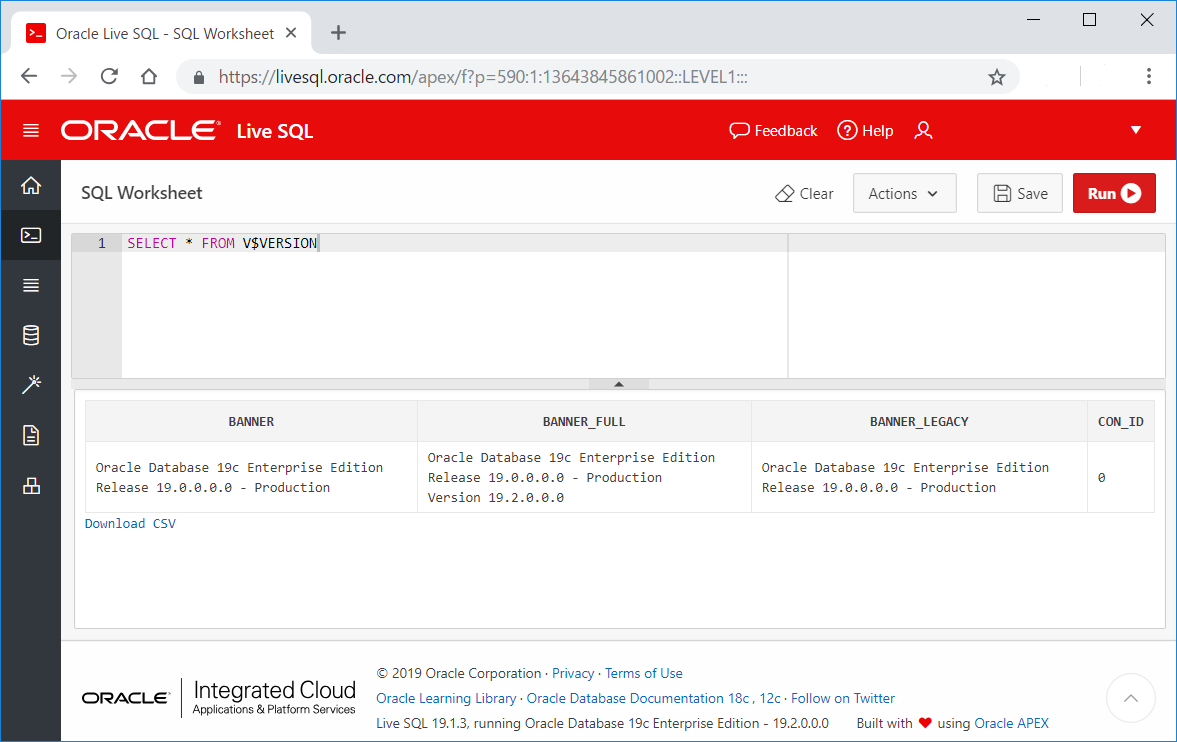
Task: Bookmark the page using the star icon
Action: pyautogui.click(x=996, y=76)
